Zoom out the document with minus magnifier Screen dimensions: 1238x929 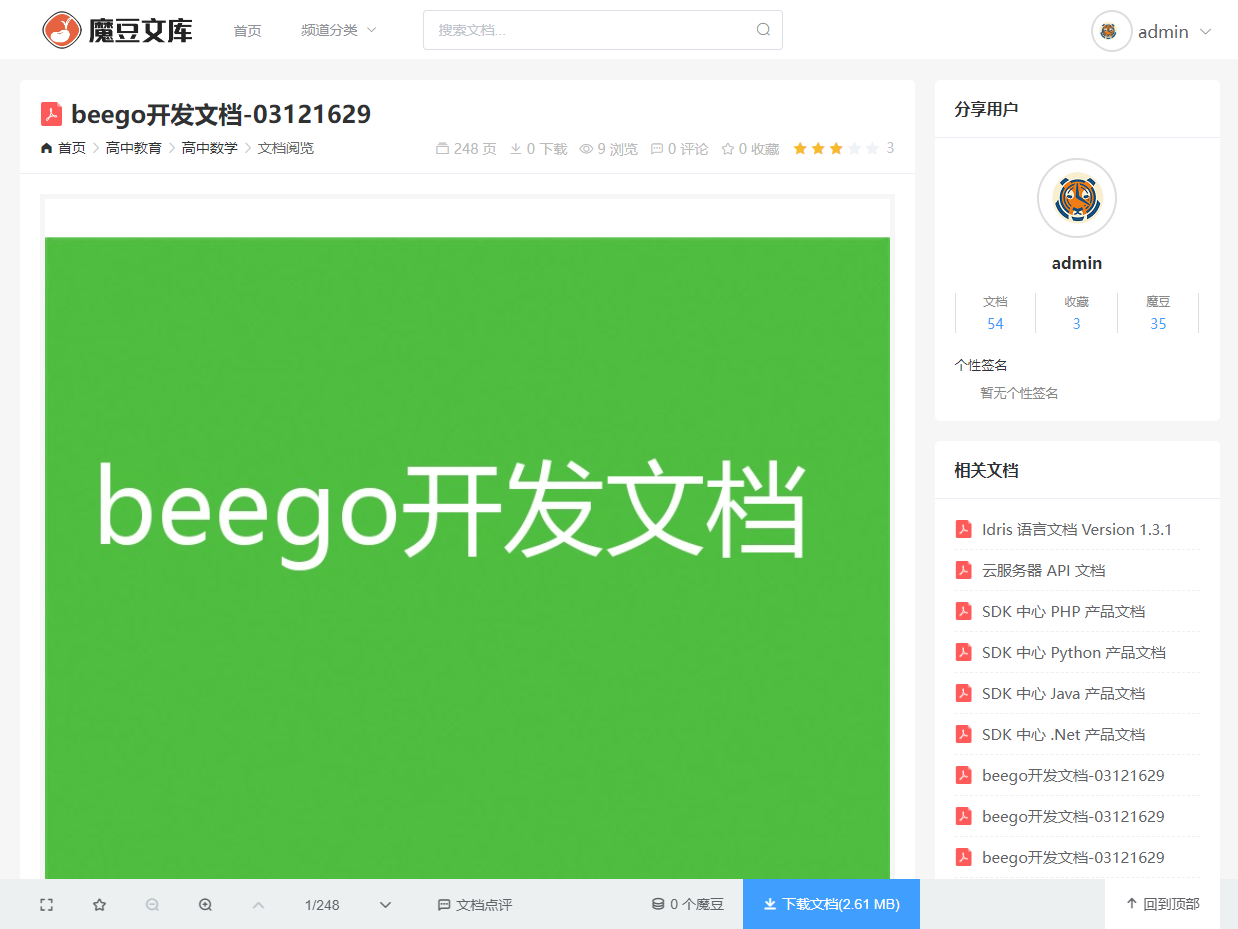(x=152, y=905)
